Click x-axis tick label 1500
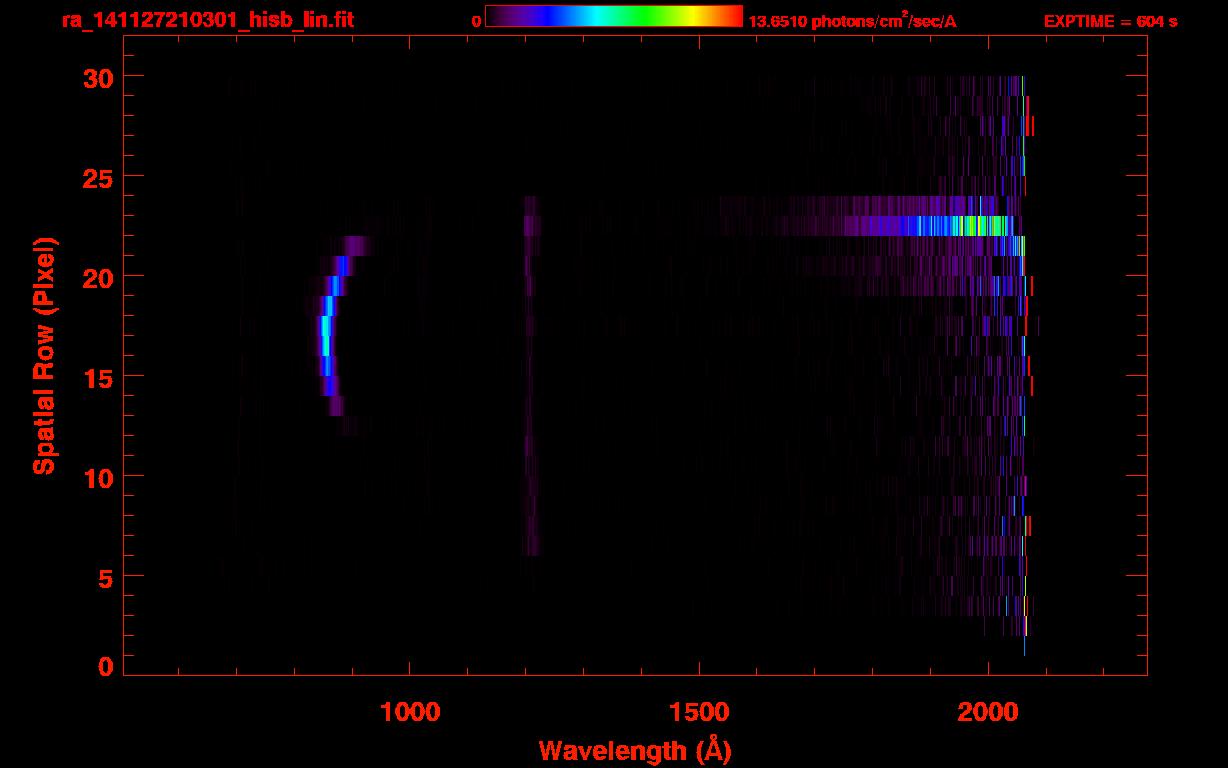This screenshot has width=1228, height=768. tap(699, 712)
